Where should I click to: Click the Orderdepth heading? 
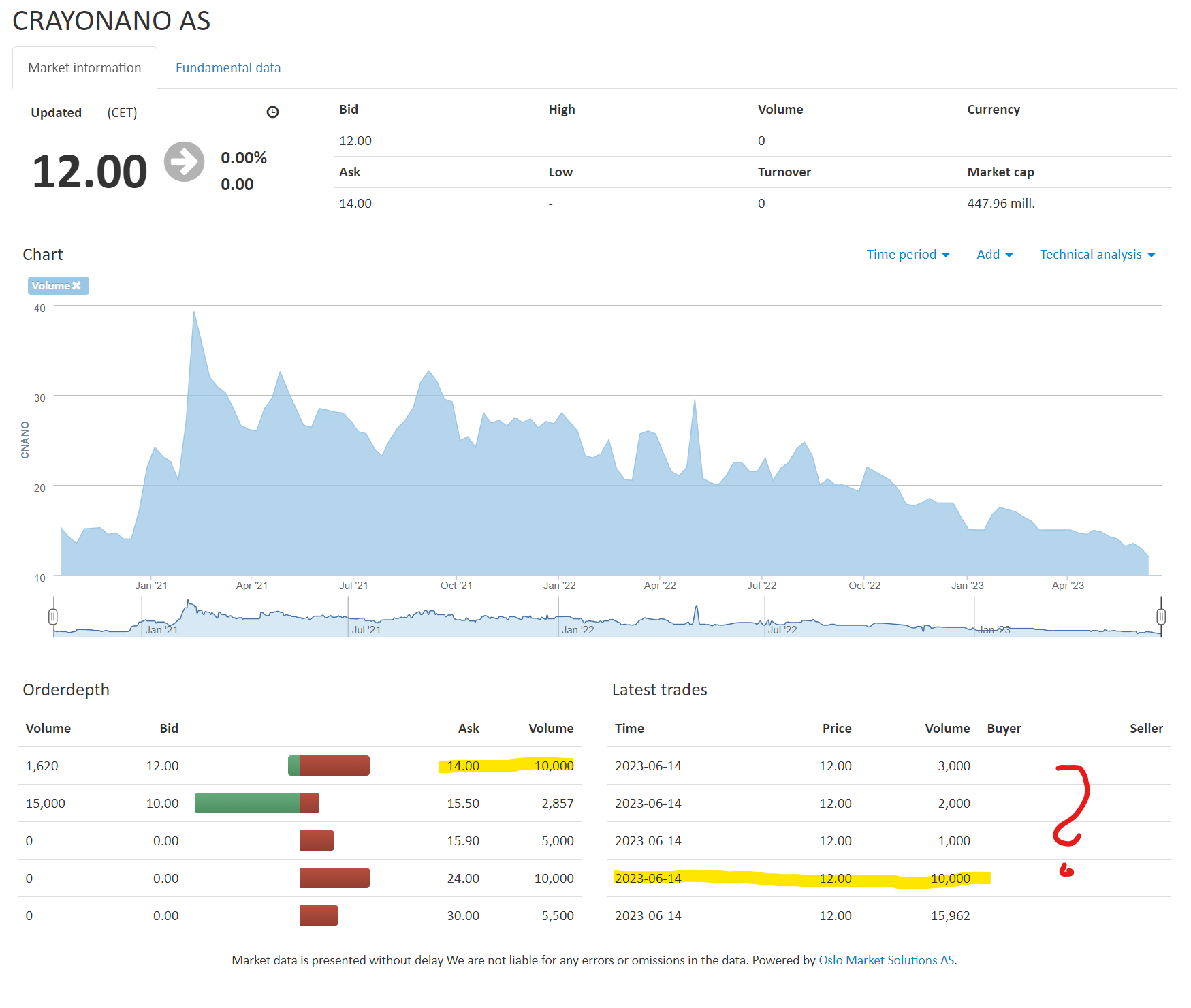[x=66, y=689]
